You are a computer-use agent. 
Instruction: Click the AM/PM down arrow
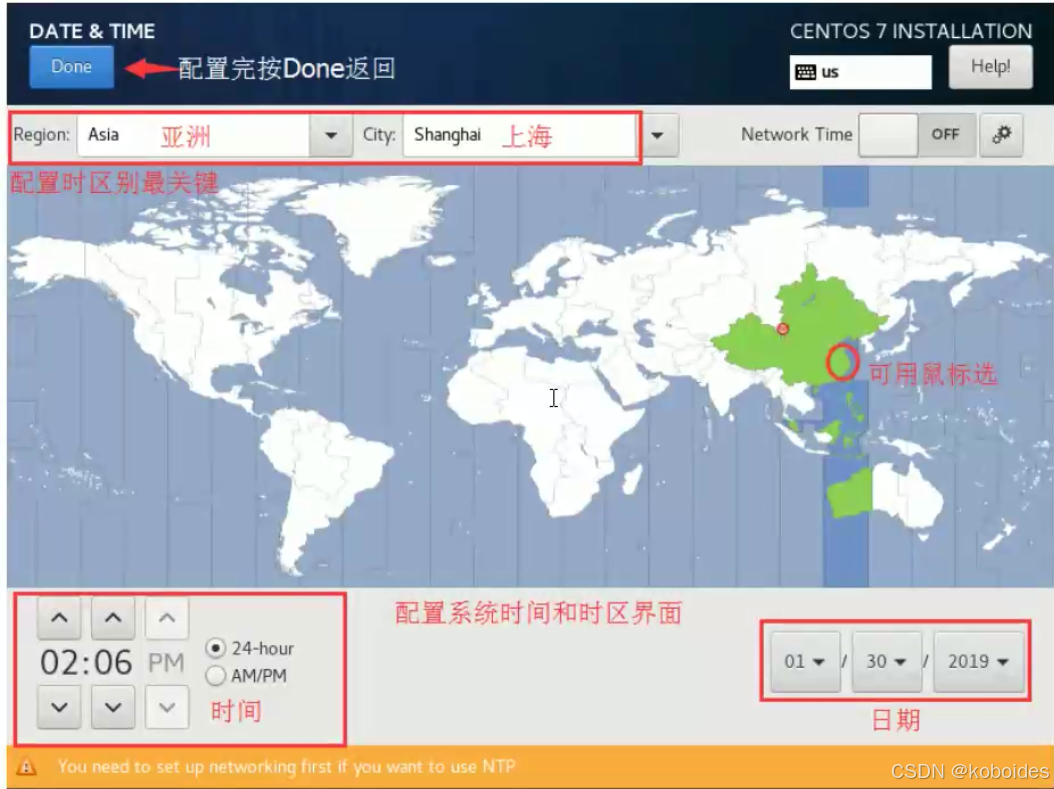(x=167, y=707)
